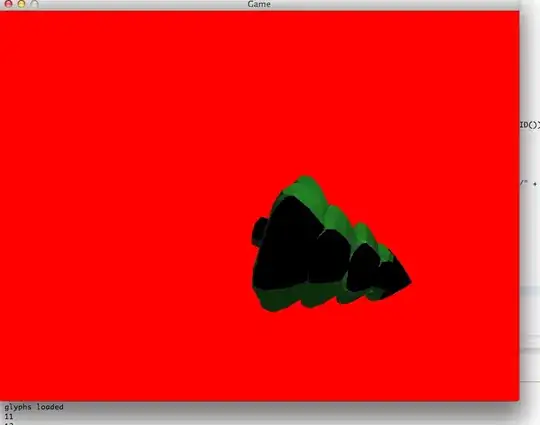Click the Game window title text

(x=259, y=4)
